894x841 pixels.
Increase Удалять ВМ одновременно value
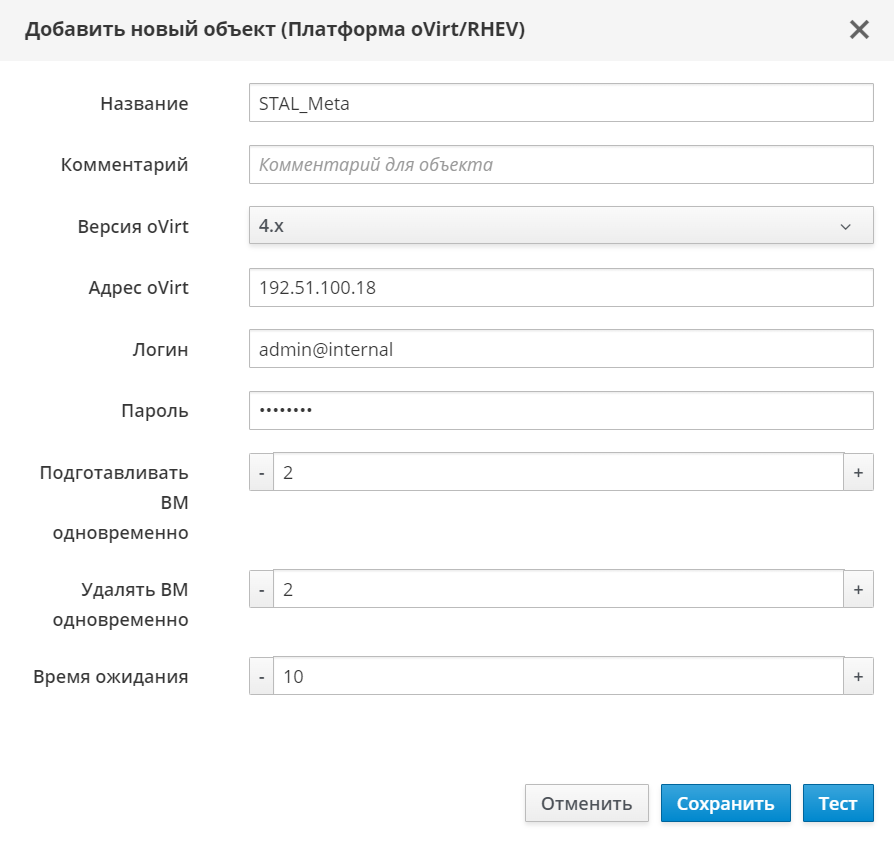pos(858,590)
